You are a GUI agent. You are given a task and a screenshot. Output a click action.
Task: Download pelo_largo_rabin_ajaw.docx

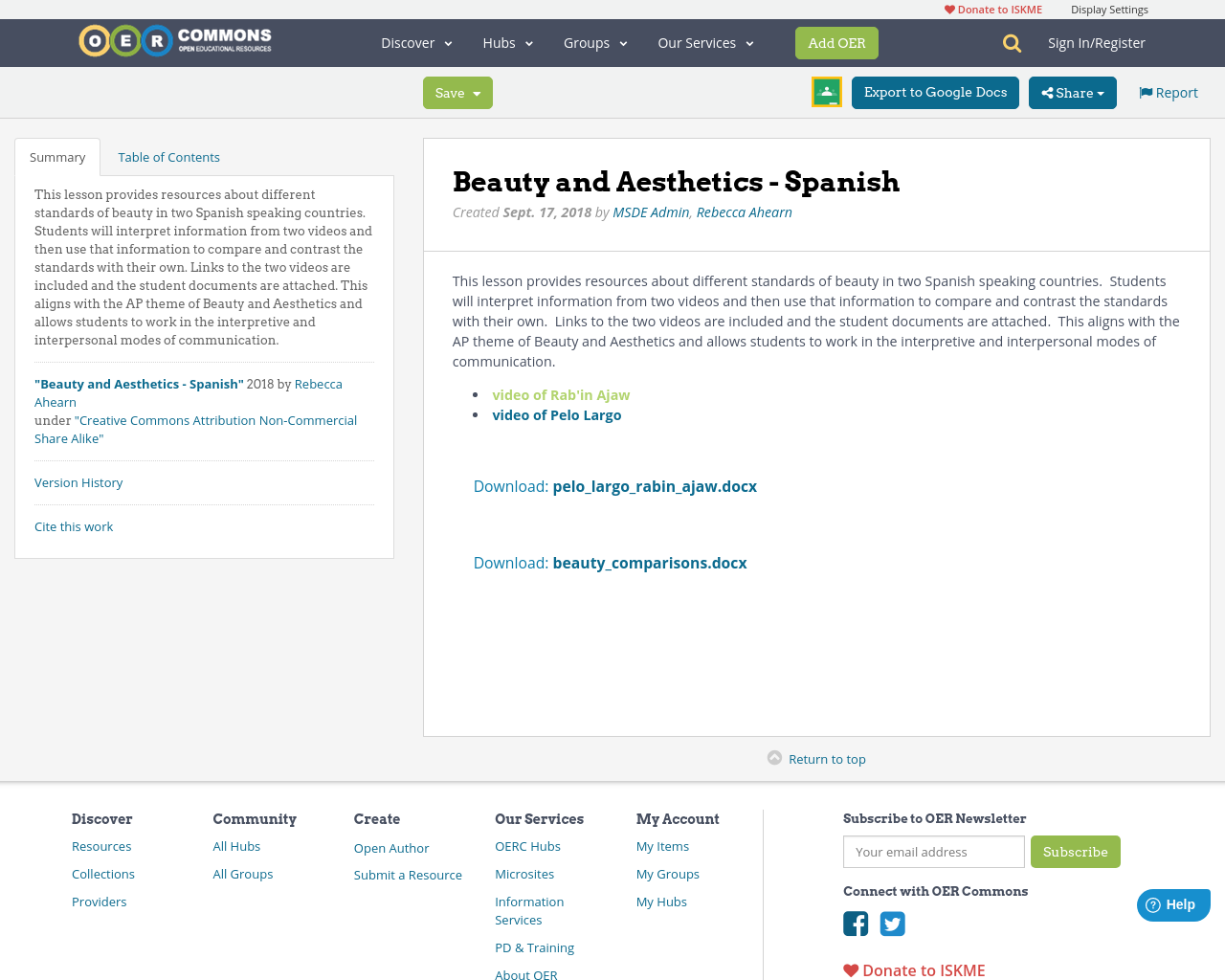[655, 485]
